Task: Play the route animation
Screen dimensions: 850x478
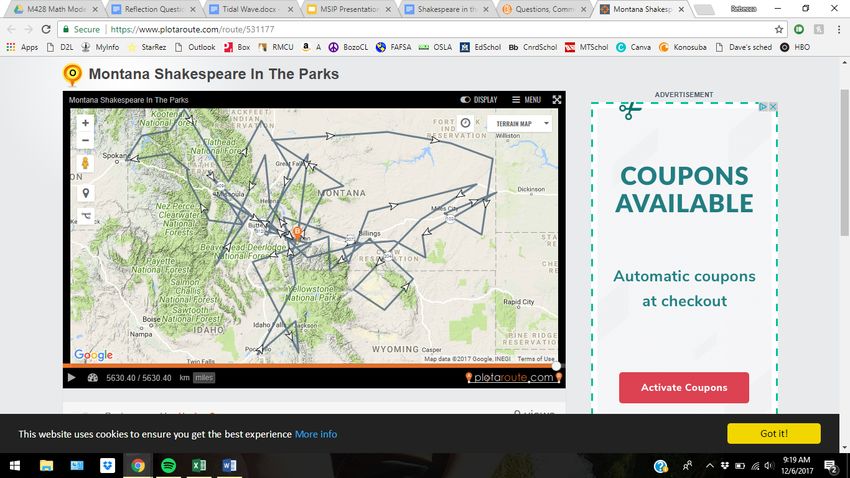Action: [72, 378]
